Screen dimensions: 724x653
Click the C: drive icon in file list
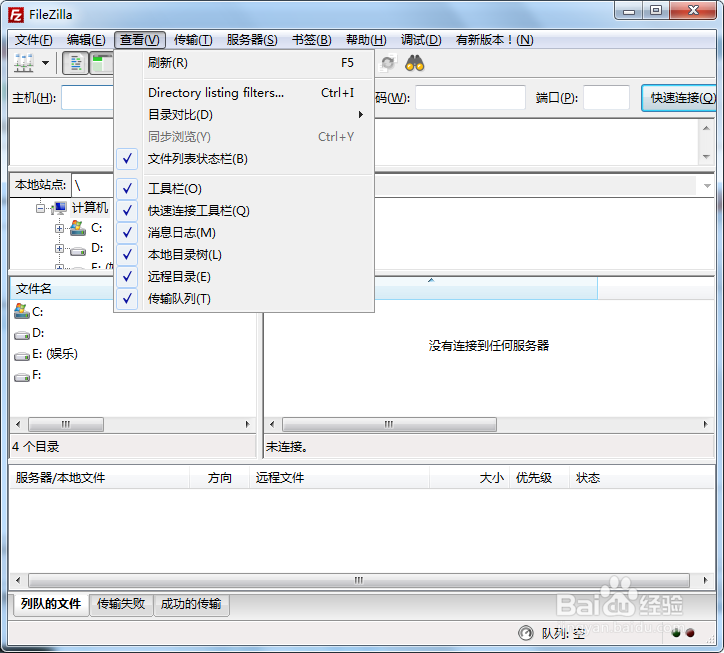[x=22, y=311]
